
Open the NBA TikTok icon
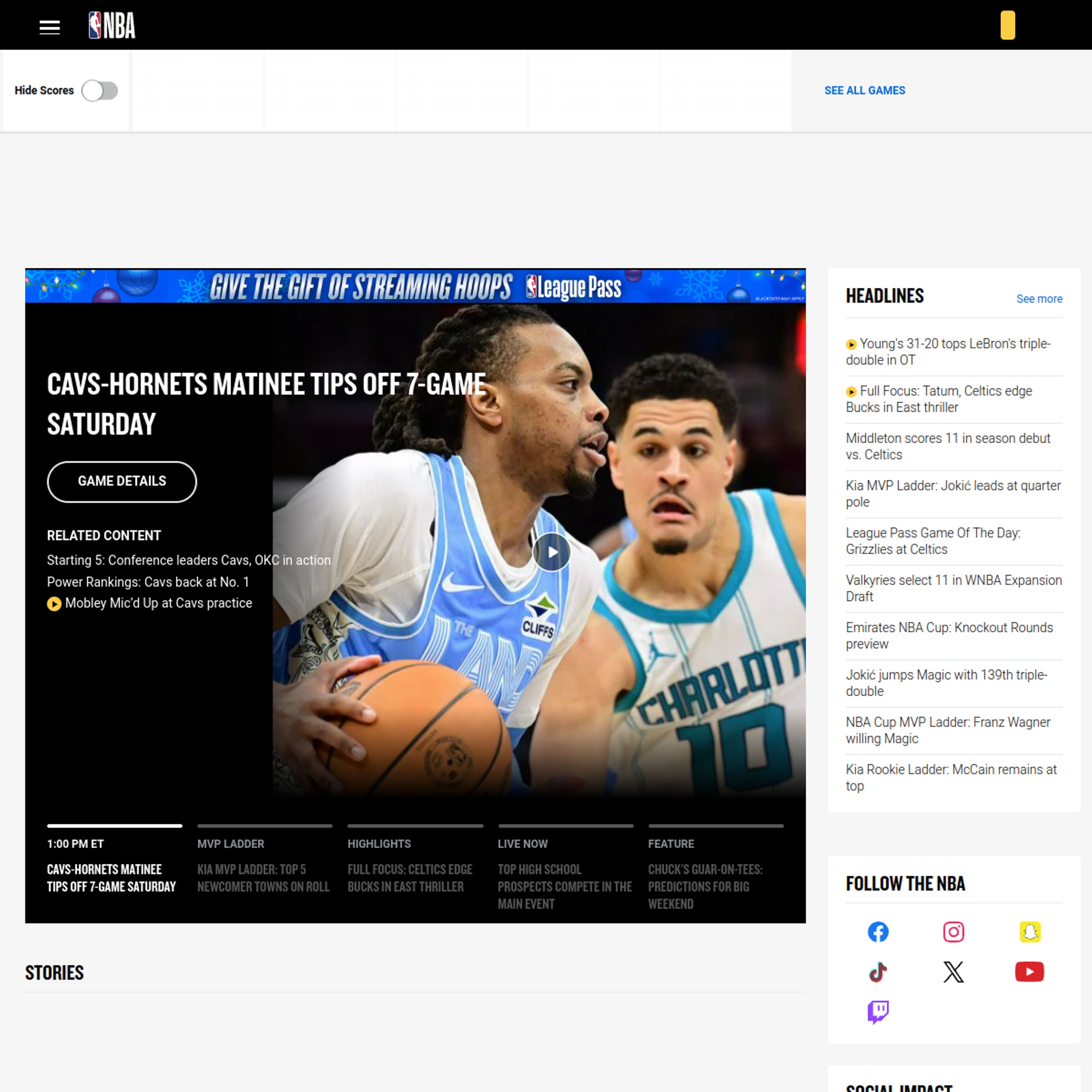click(x=878, y=972)
